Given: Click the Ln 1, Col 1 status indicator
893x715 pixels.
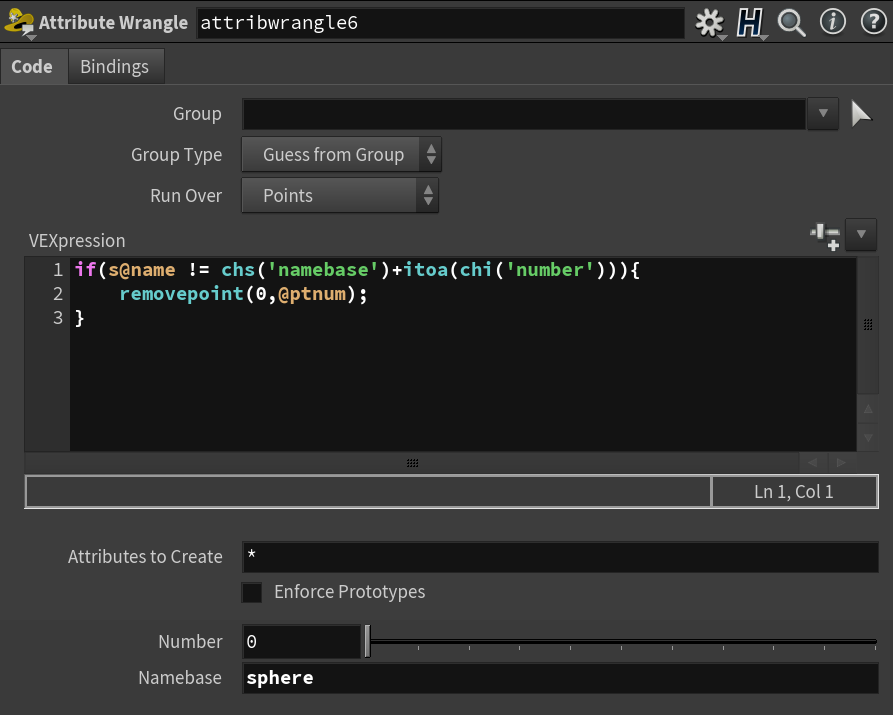Looking at the screenshot, I should (x=794, y=492).
